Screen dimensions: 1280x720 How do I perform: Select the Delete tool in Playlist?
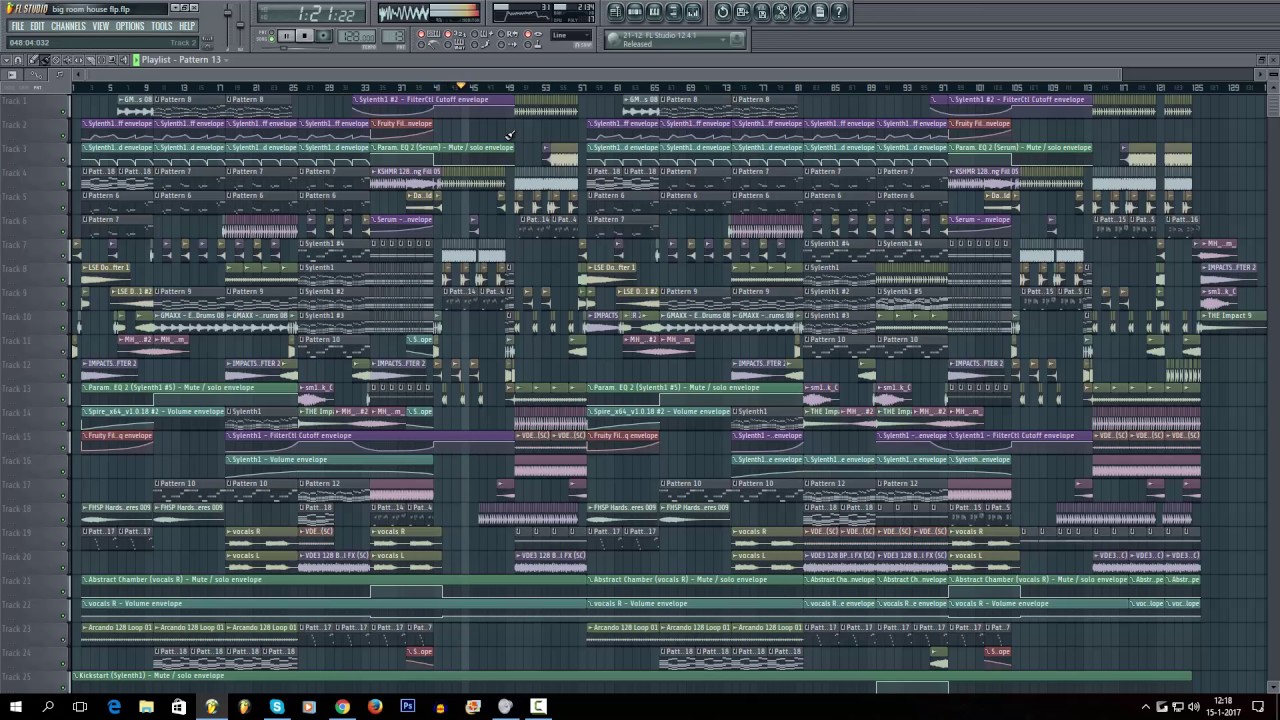[x=56, y=60]
